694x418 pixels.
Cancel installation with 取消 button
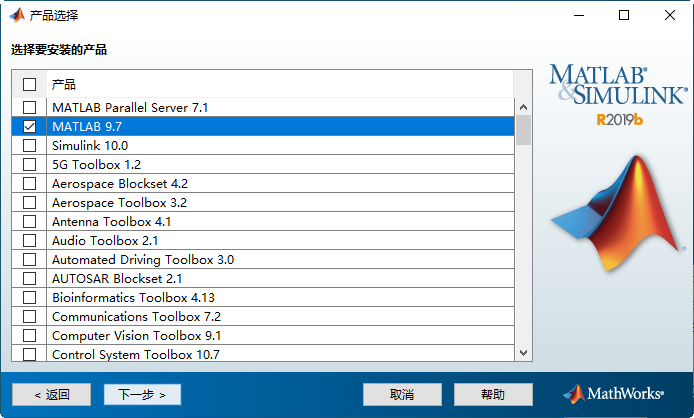pyautogui.click(x=402, y=395)
